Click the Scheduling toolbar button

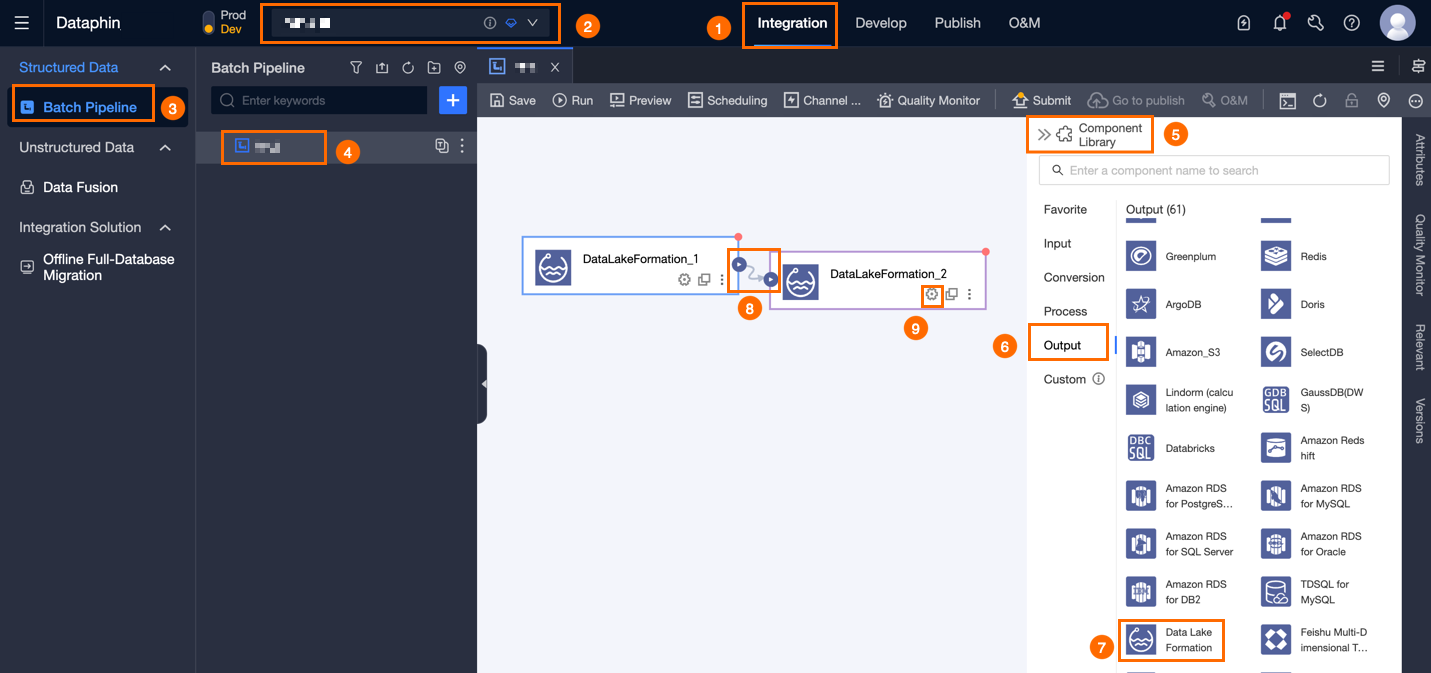click(x=727, y=100)
